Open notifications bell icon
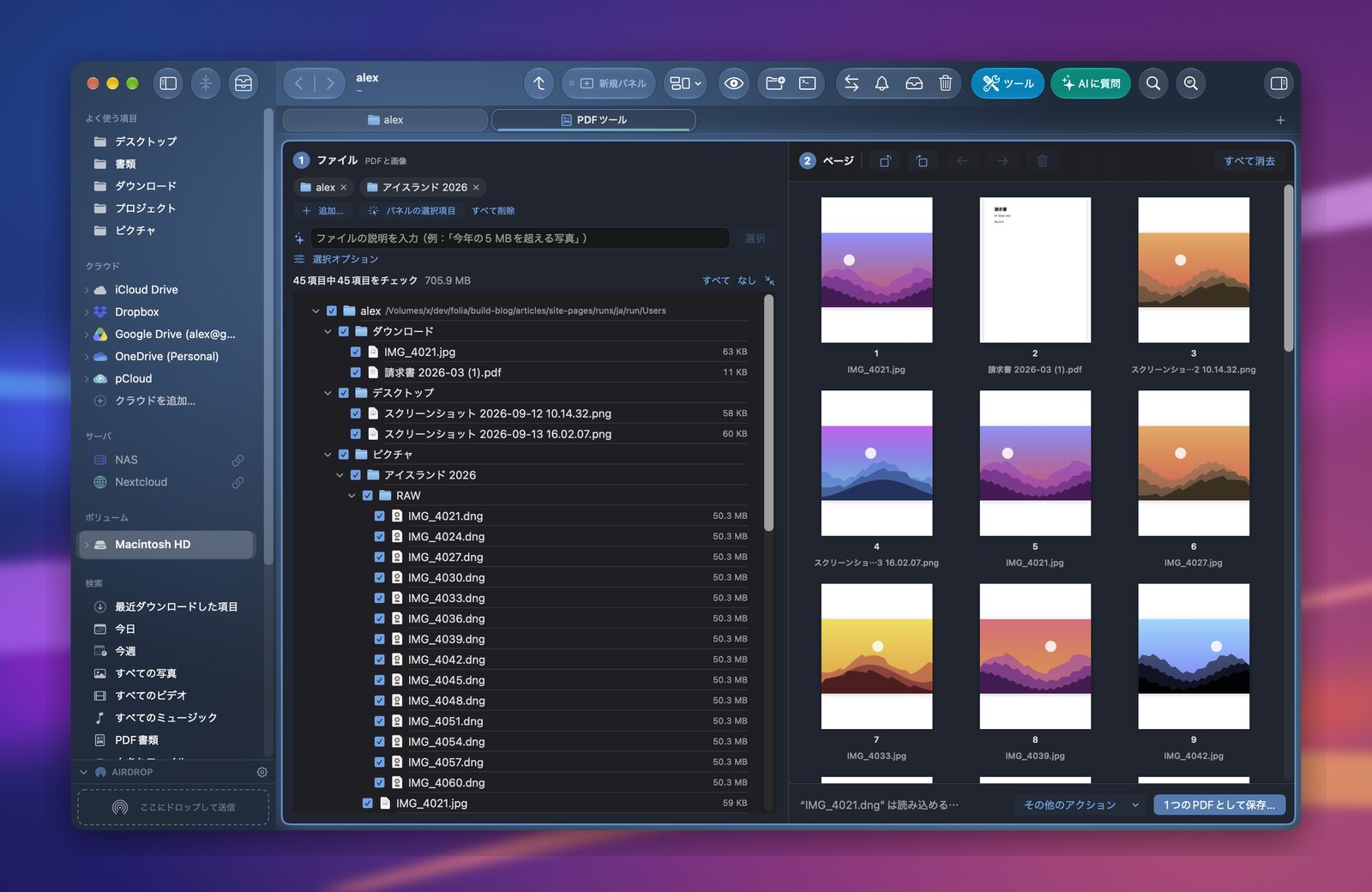This screenshot has height=892, width=1372. click(x=882, y=83)
